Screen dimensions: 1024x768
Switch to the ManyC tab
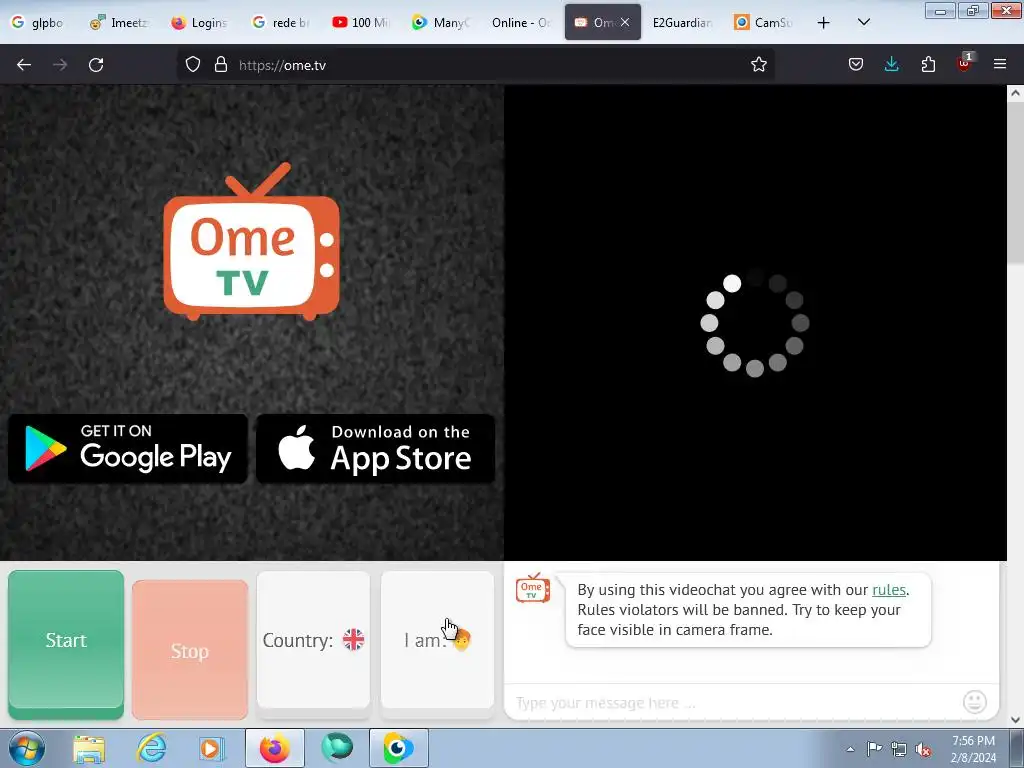click(441, 22)
